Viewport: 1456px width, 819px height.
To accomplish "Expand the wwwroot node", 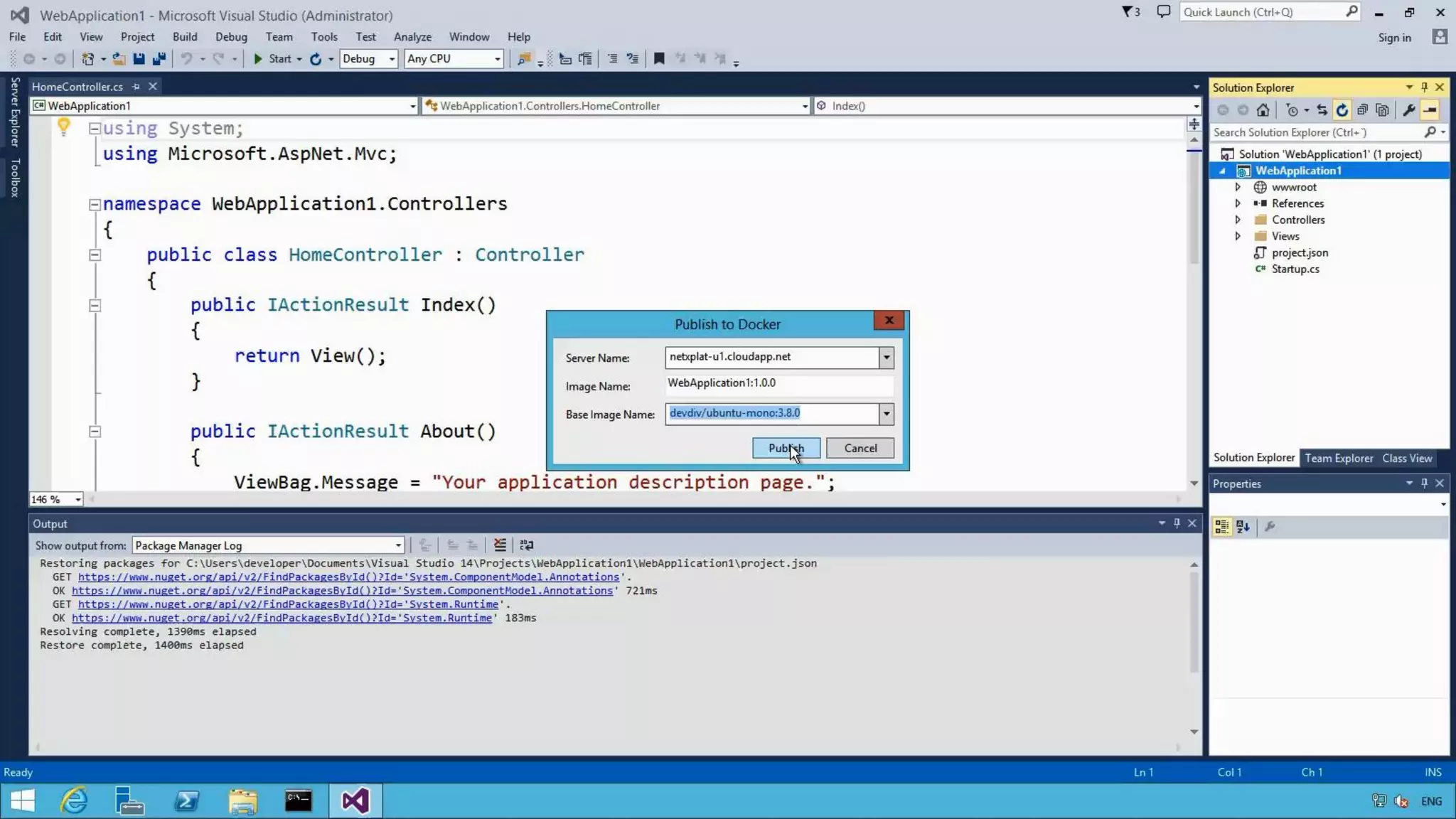I will point(1238,187).
